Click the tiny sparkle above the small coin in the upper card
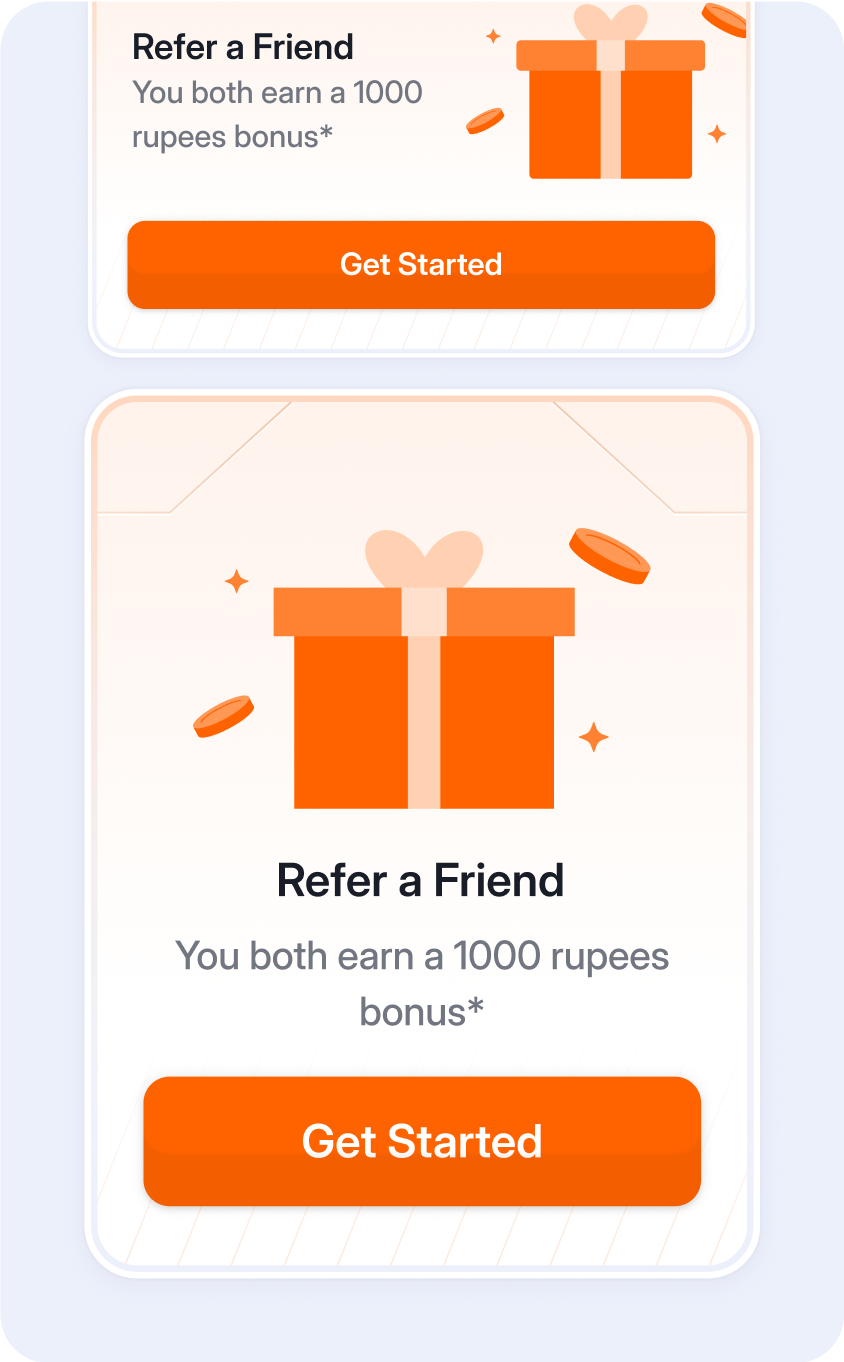The image size is (844, 1362). (x=493, y=36)
